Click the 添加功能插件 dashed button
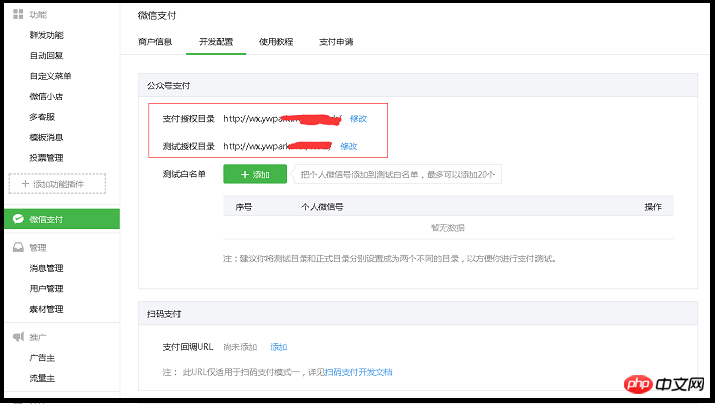 [57, 184]
